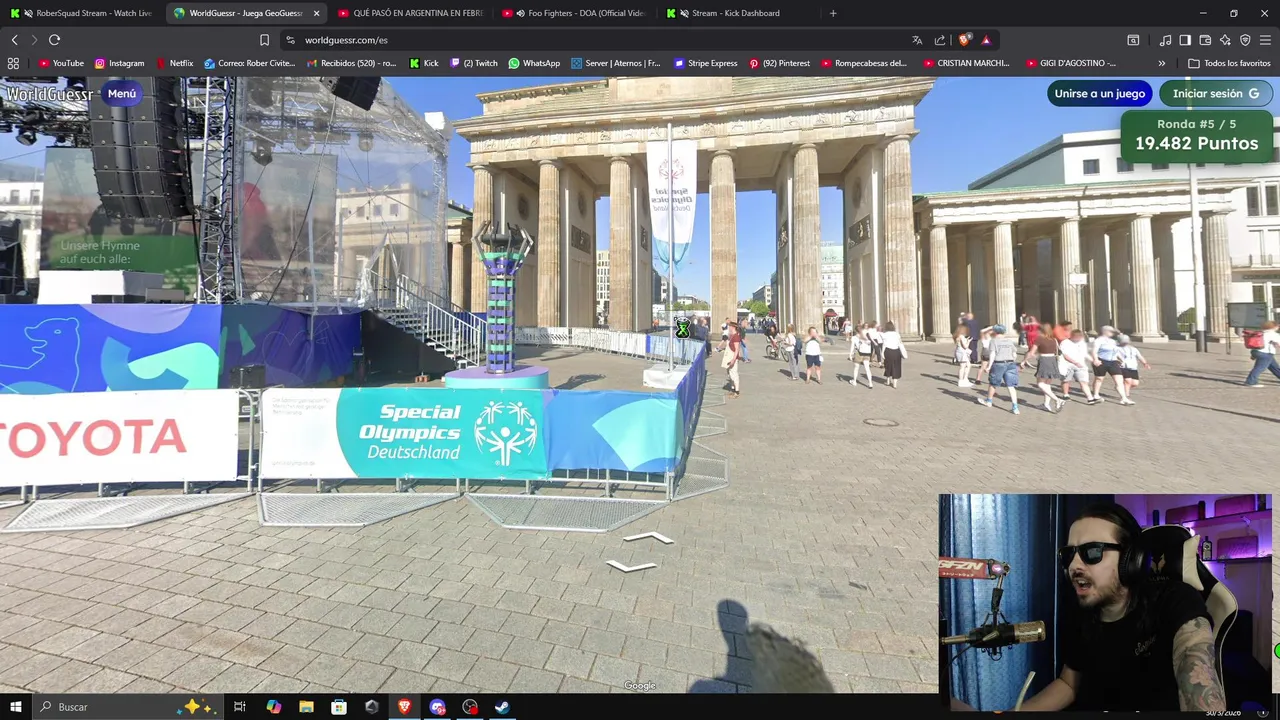Close the WorldGuessr tab
The height and width of the screenshot is (720, 1280).
316,13
